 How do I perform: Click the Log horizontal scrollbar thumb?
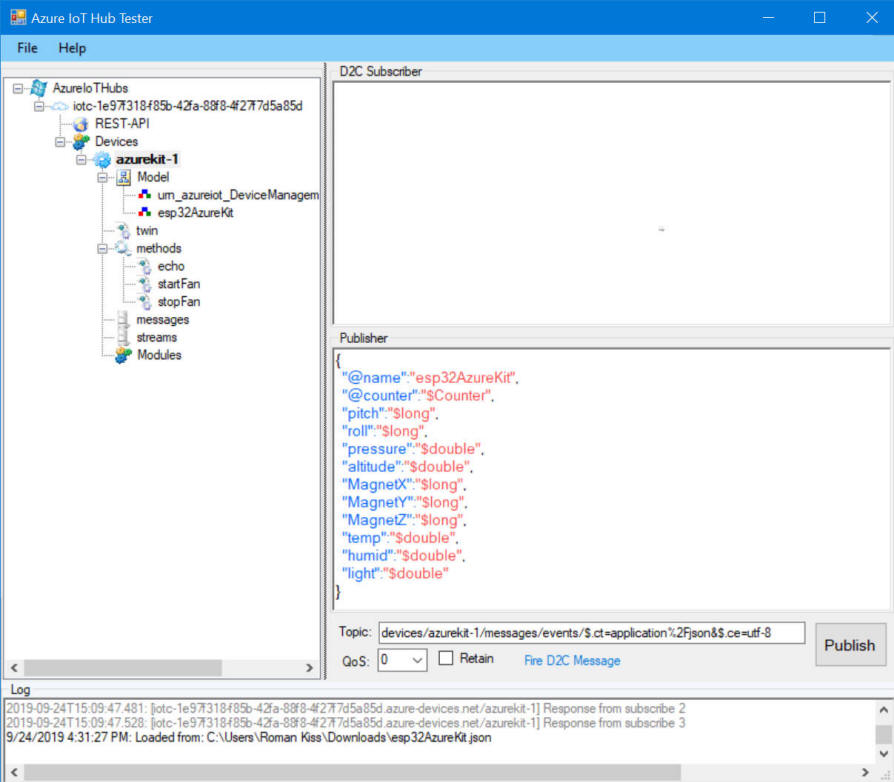352,773
